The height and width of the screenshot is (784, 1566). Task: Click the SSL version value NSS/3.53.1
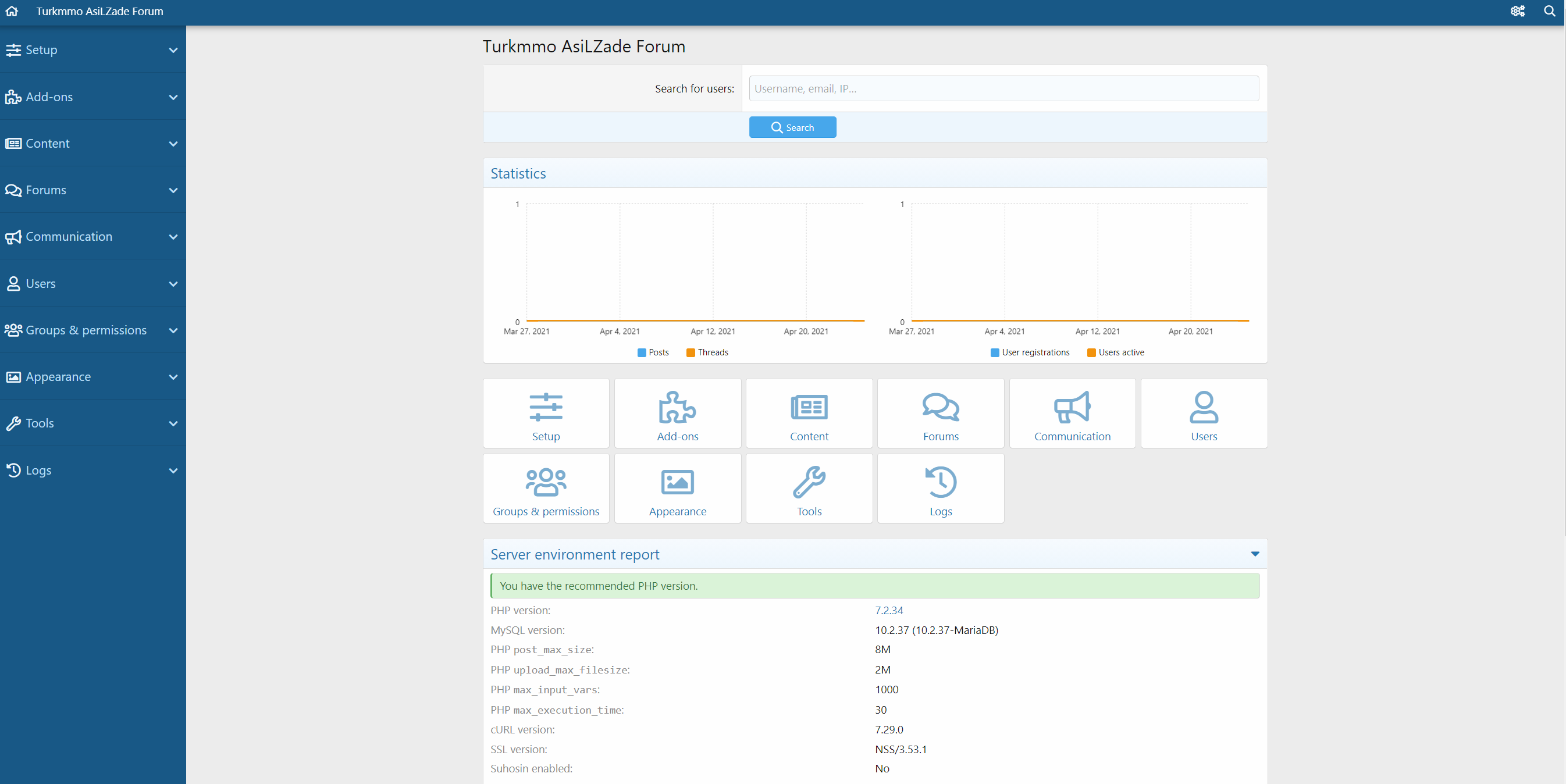901,749
